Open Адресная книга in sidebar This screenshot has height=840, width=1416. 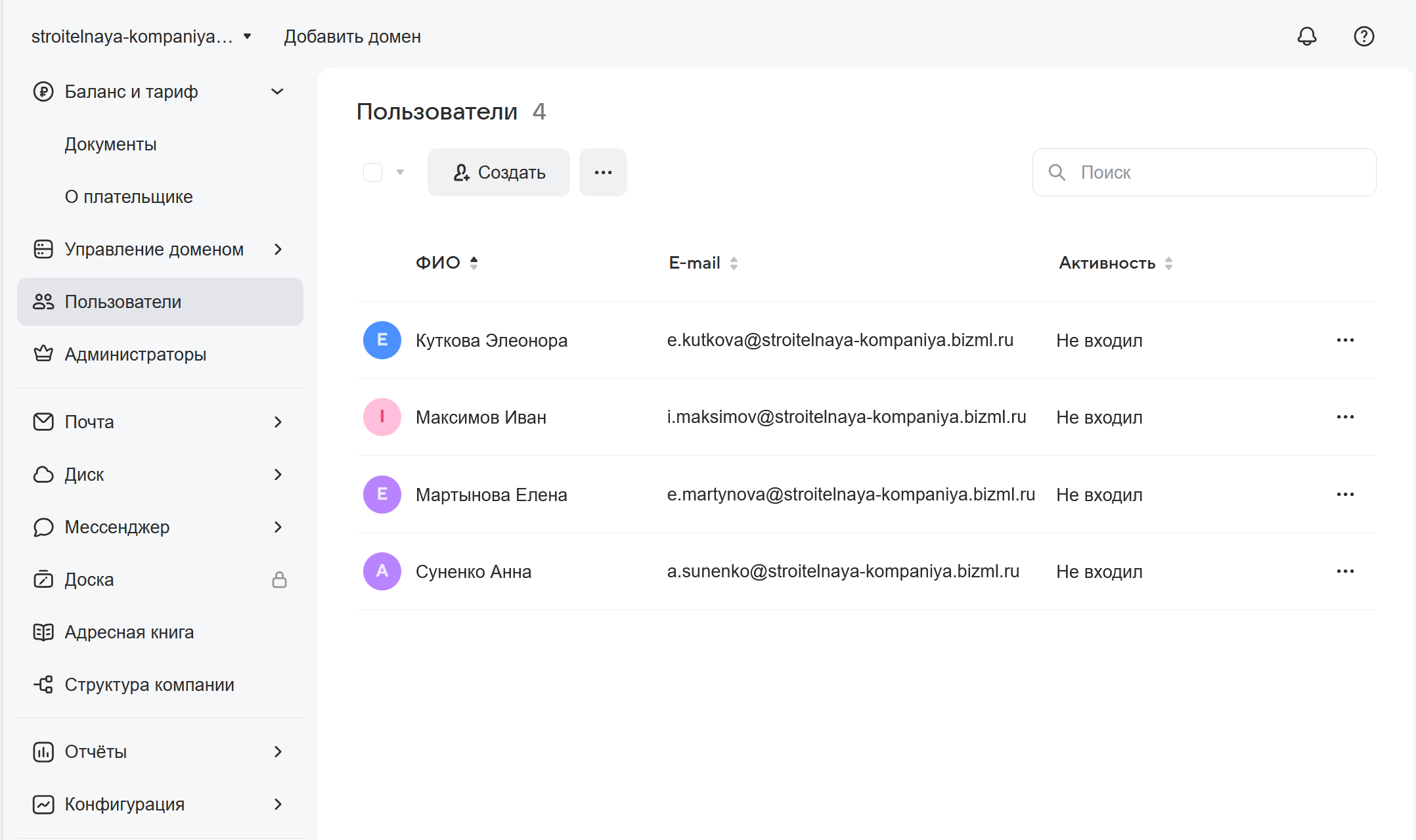point(129,632)
